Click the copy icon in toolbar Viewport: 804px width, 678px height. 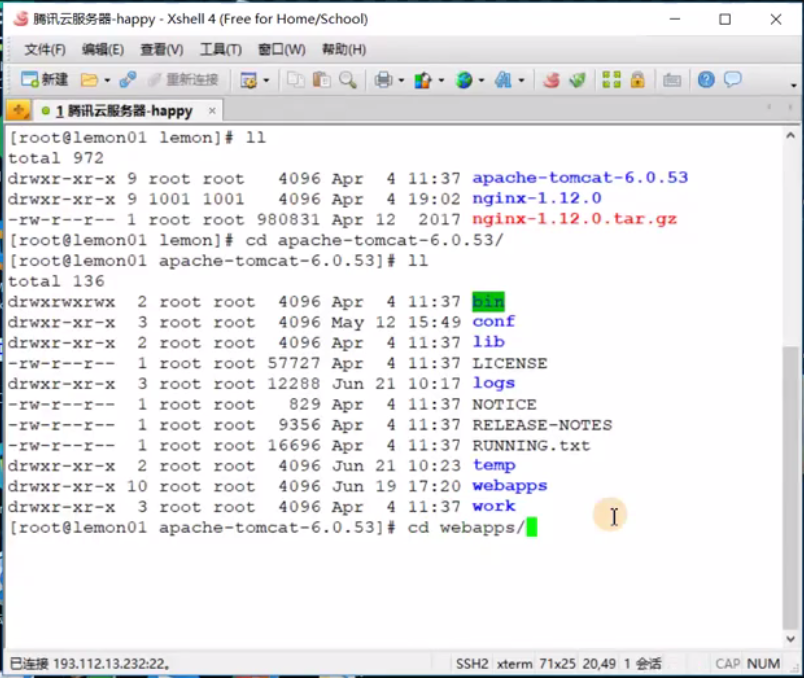295,79
